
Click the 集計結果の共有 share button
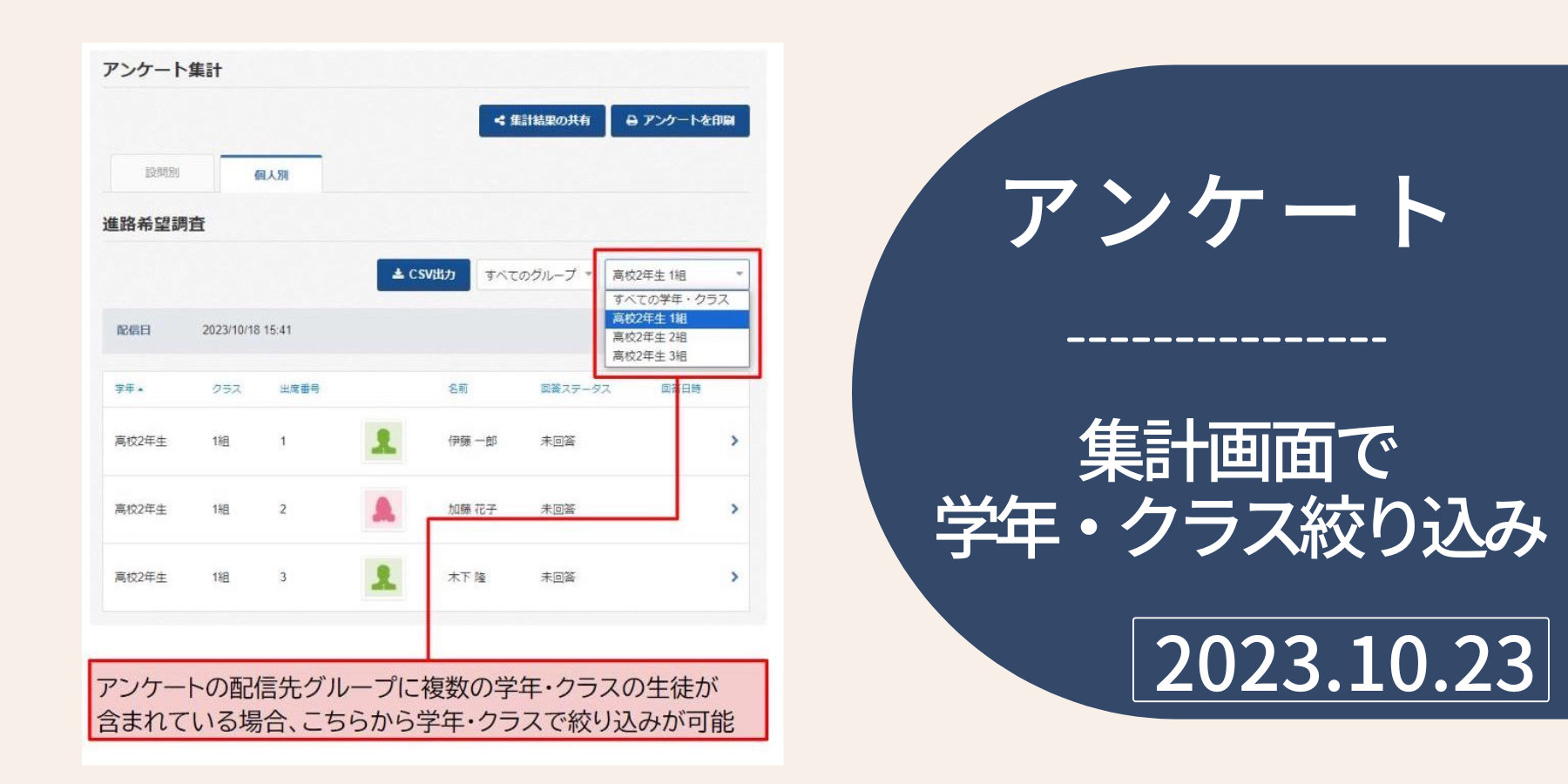point(542,120)
